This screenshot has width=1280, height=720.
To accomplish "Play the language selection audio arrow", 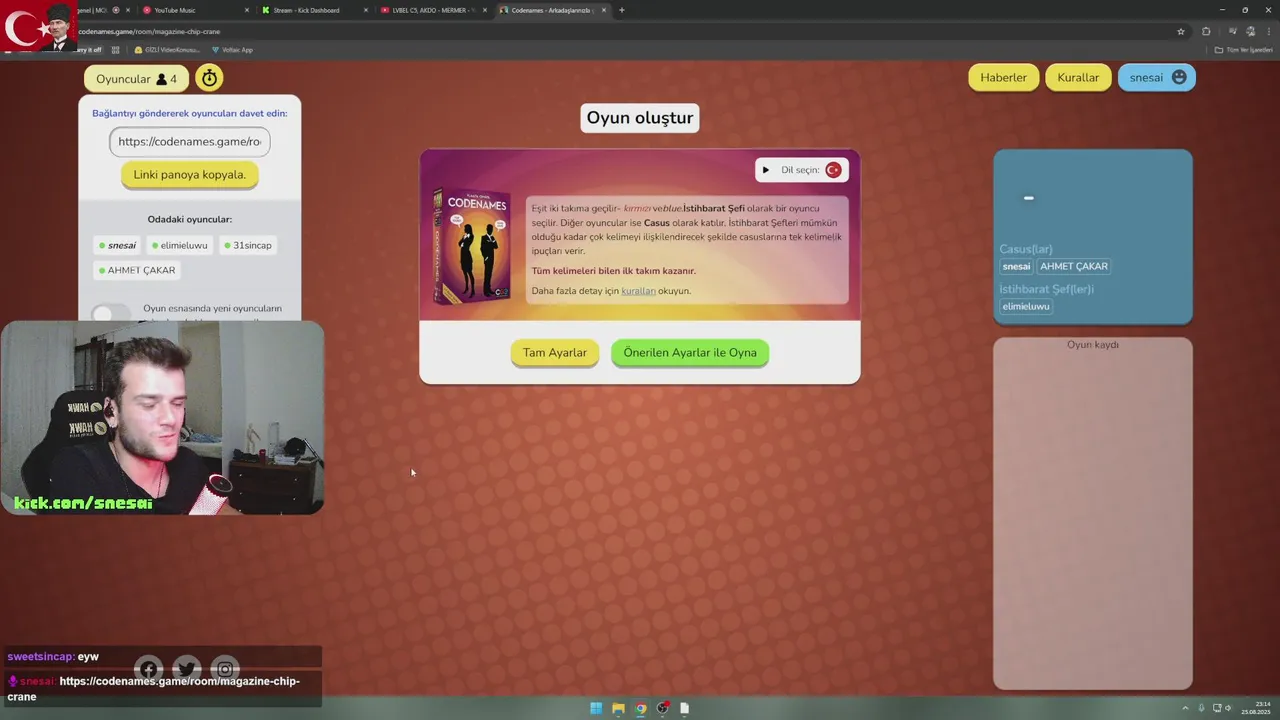I will [766, 170].
